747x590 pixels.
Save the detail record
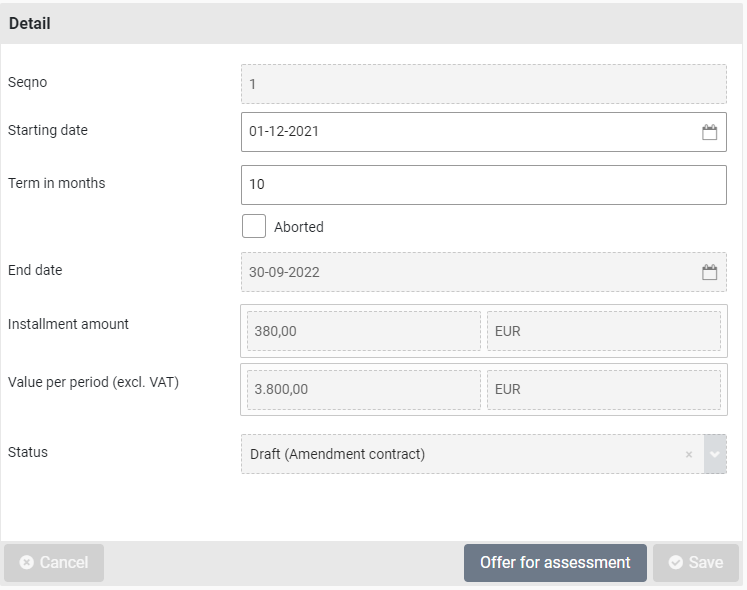pos(695,563)
